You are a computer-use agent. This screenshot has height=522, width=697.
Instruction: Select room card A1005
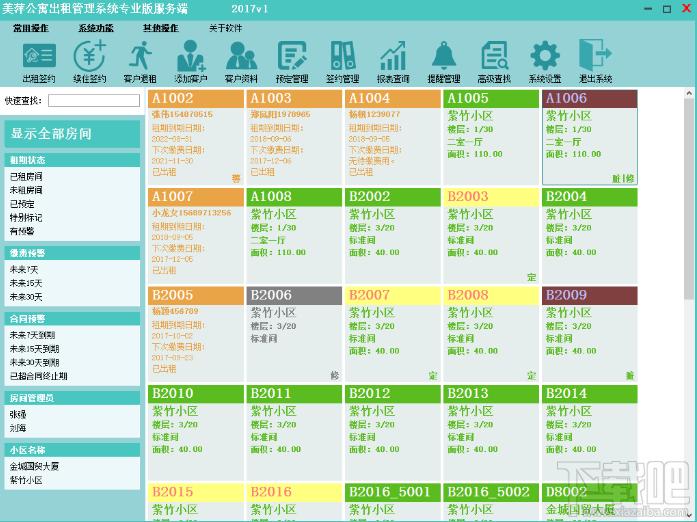(491, 137)
